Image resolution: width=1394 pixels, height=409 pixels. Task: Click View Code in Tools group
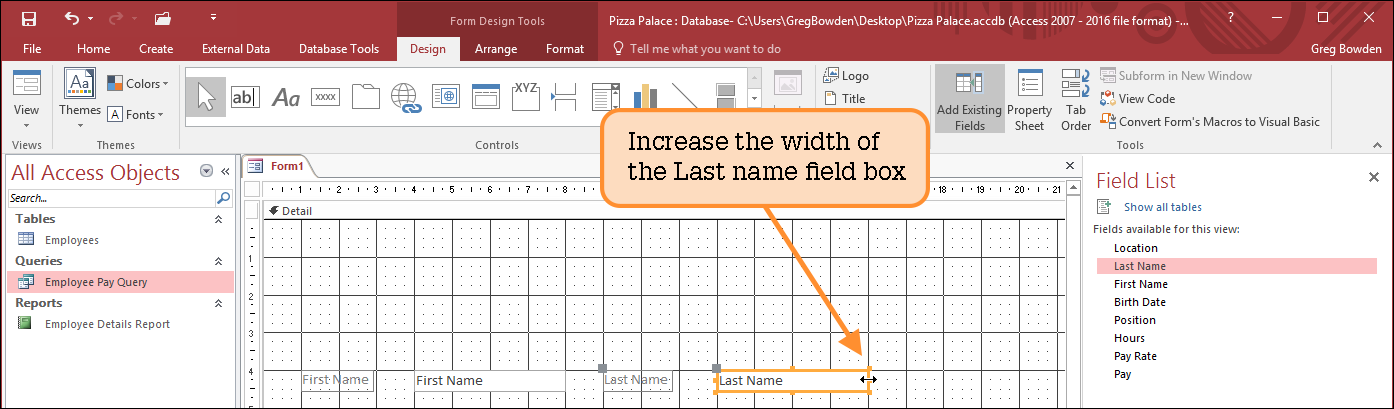tap(1138, 98)
